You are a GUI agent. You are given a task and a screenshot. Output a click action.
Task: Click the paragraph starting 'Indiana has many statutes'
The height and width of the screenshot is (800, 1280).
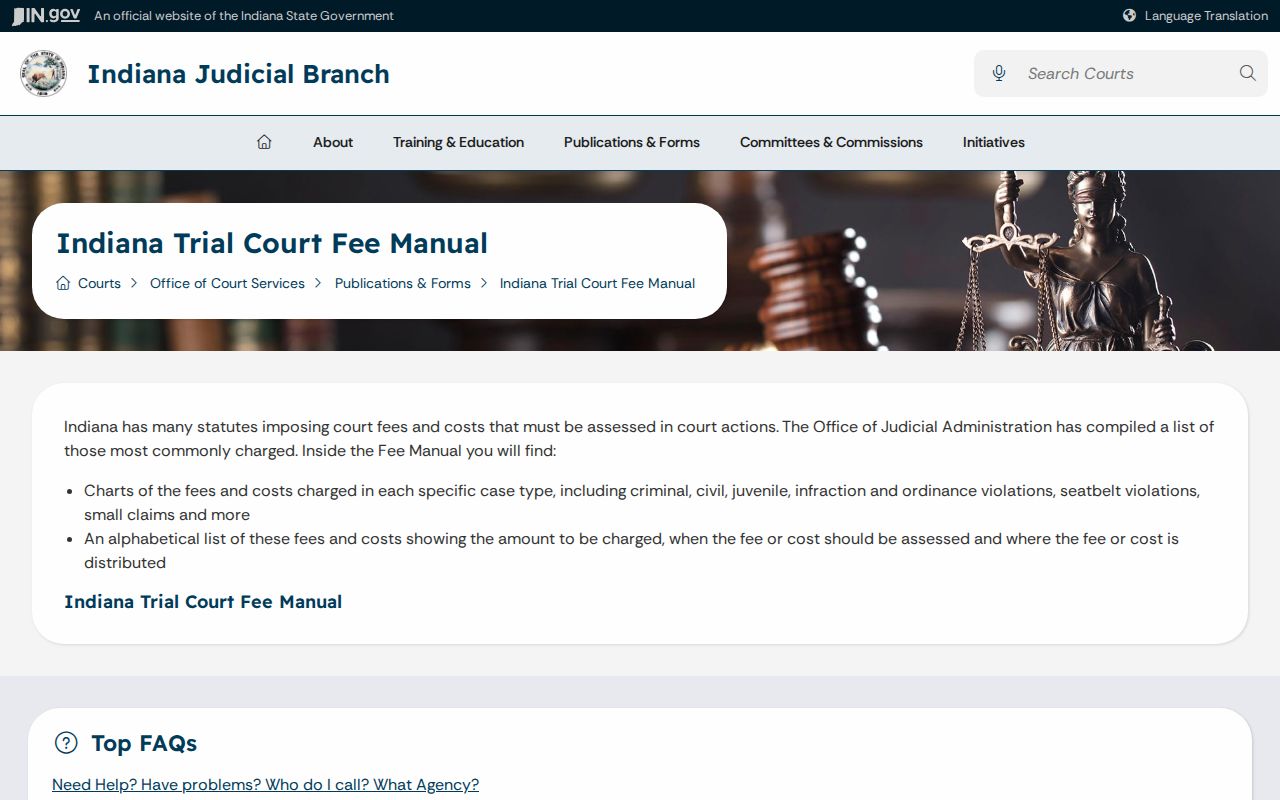click(639, 438)
